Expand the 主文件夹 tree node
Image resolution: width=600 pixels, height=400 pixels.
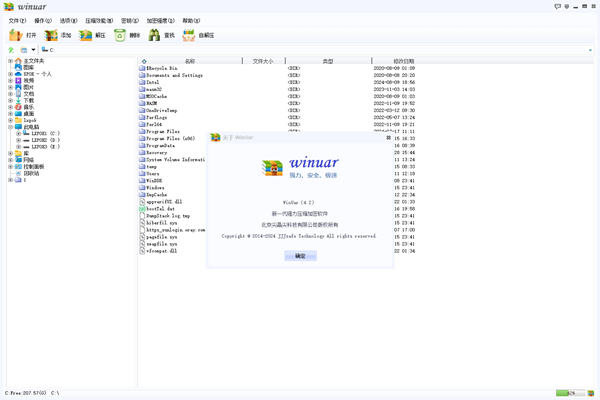pyautogui.click(x=11, y=61)
